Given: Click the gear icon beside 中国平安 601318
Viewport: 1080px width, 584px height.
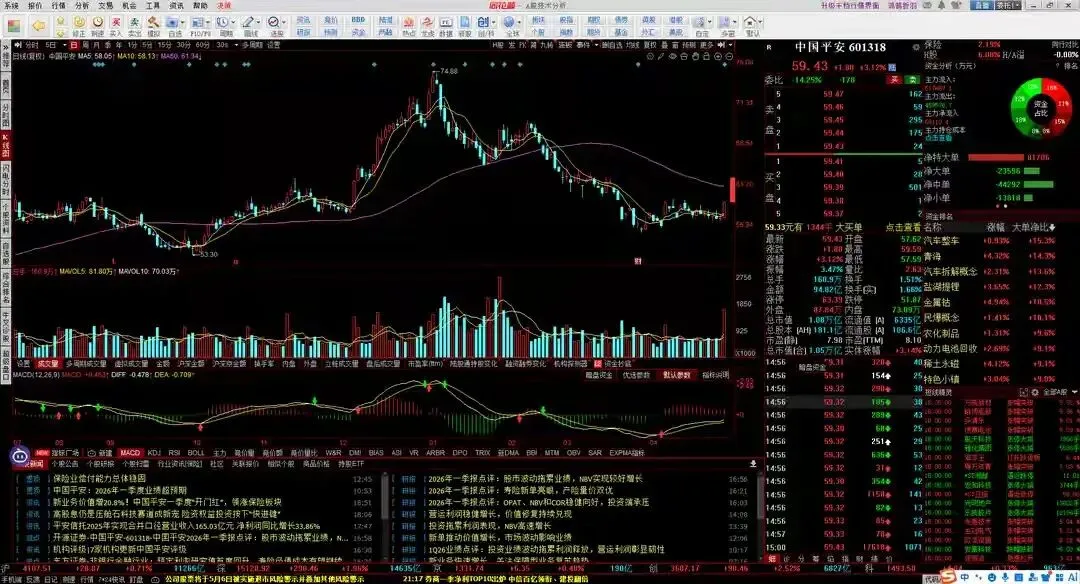Looking at the screenshot, I should coord(915,47).
